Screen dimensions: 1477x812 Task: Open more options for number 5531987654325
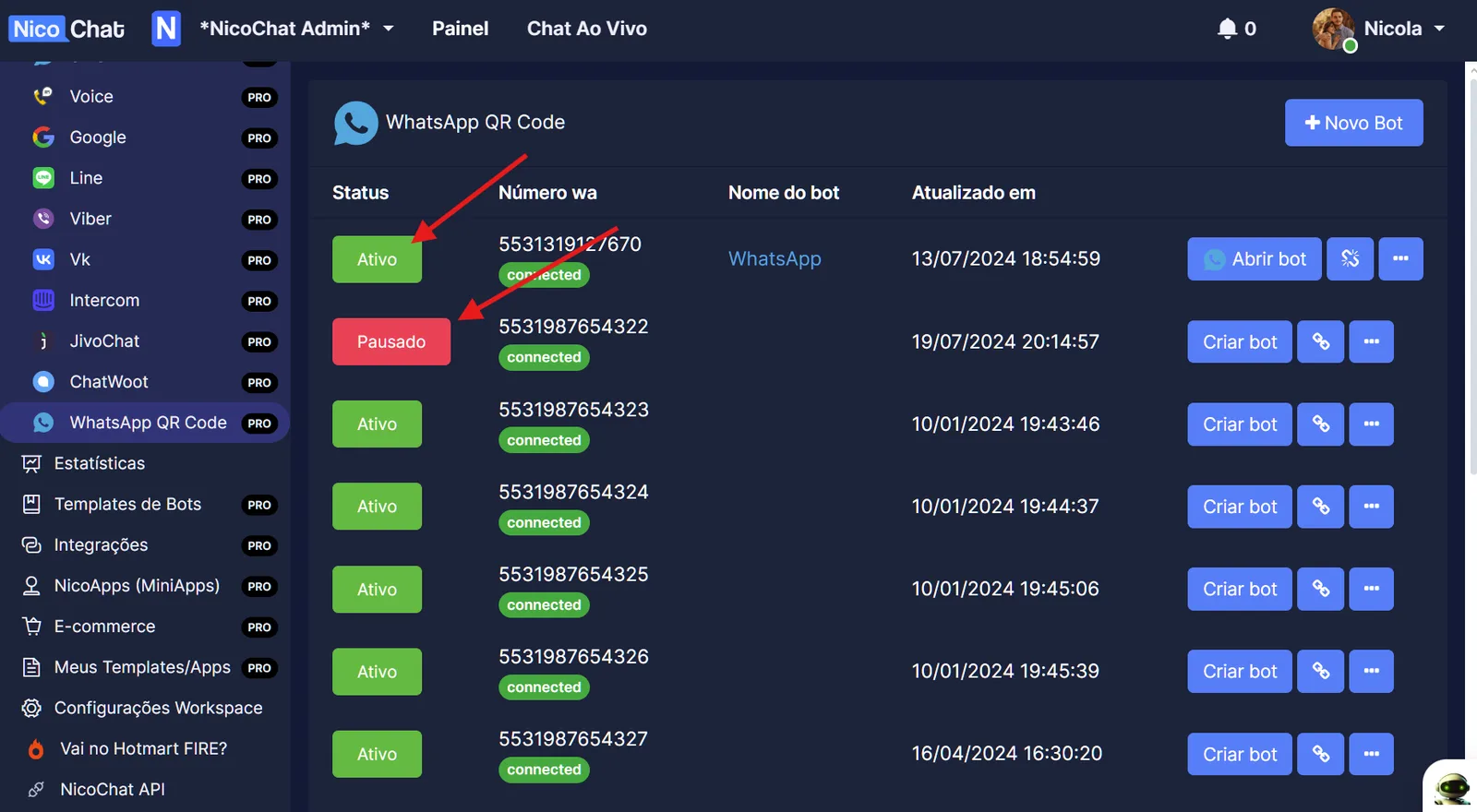(1371, 589)
